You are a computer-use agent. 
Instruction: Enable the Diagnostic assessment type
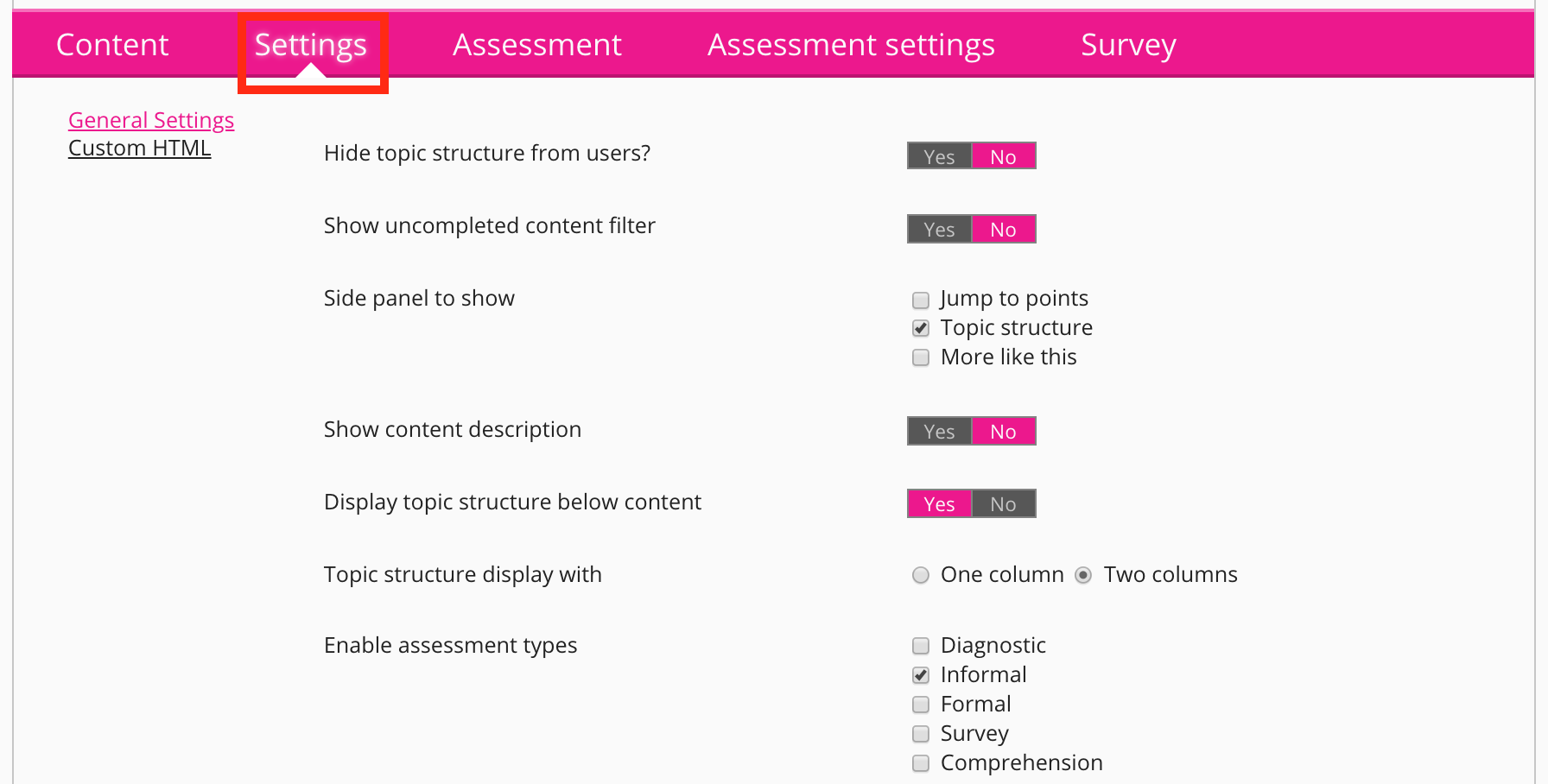click(921, 646)
